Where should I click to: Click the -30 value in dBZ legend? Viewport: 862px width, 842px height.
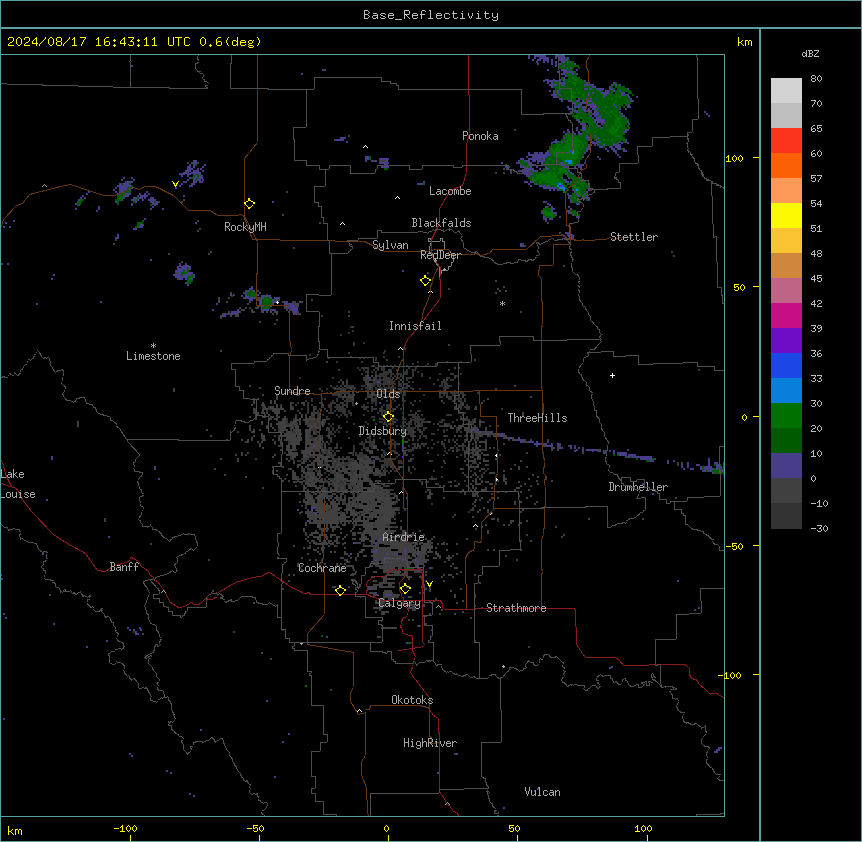pos(819,529)
